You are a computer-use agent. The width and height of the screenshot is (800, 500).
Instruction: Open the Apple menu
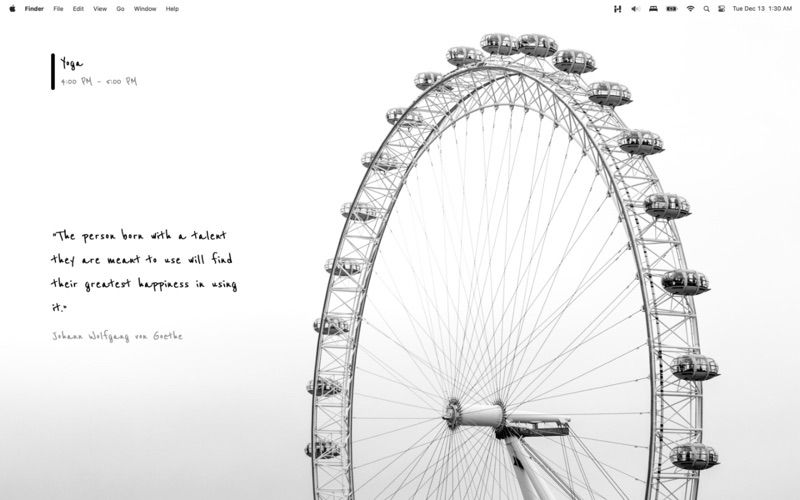click(x=12, y=9)
